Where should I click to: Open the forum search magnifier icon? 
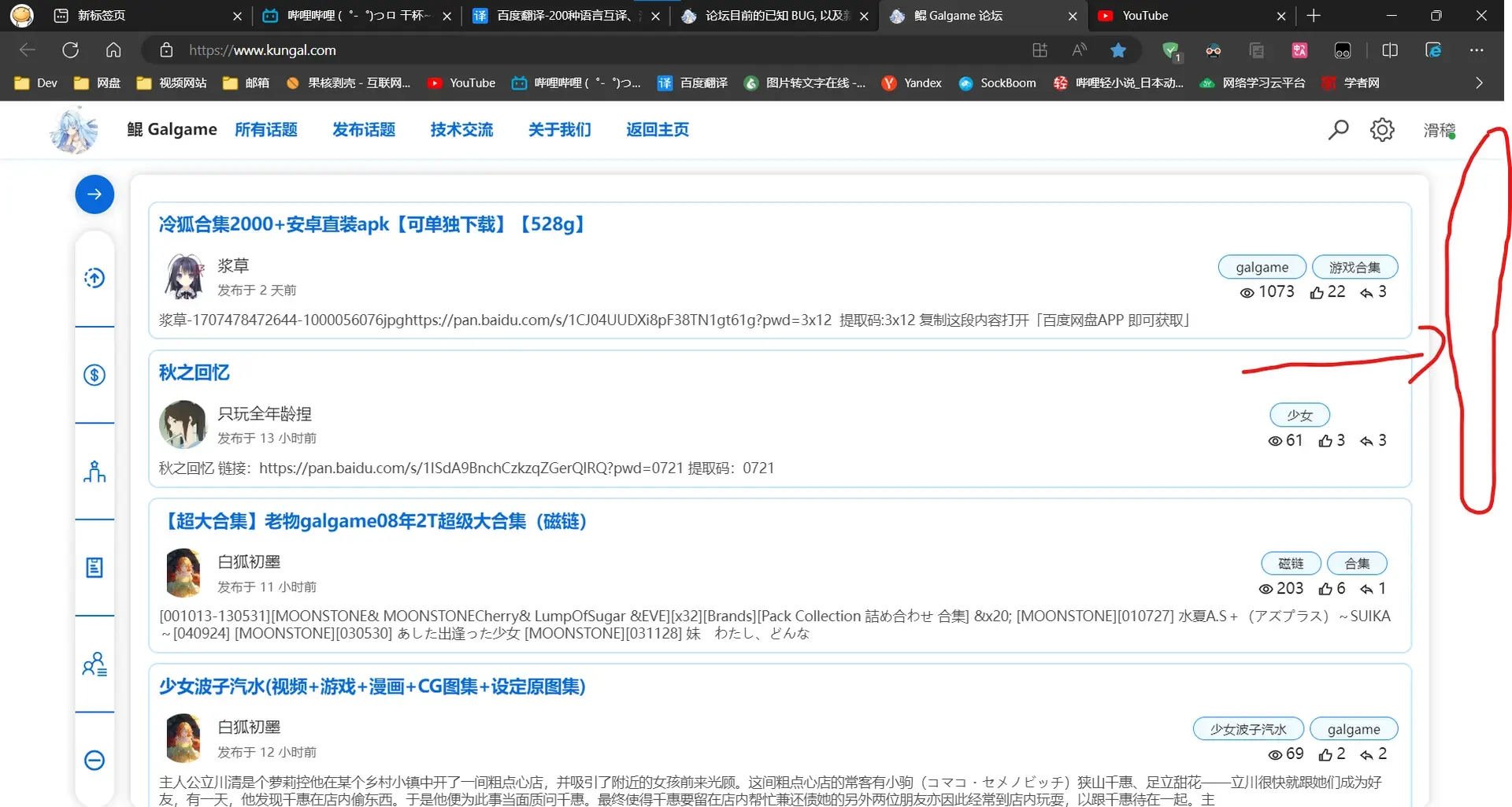coord(1338,129)
